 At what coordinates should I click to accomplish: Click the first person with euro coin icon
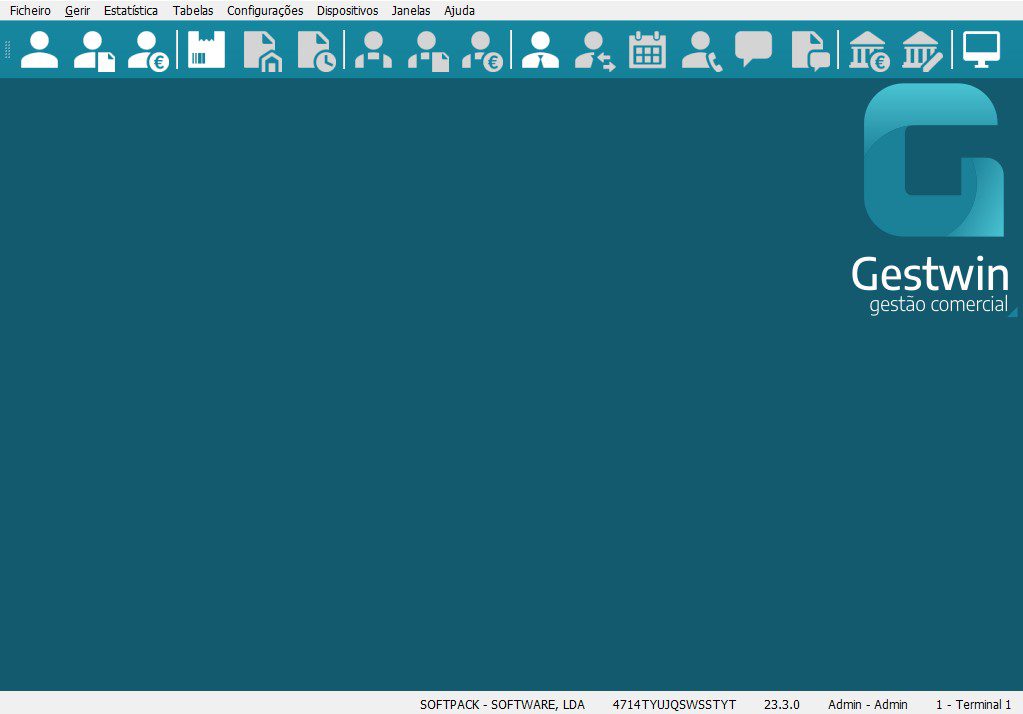point(148,50)
